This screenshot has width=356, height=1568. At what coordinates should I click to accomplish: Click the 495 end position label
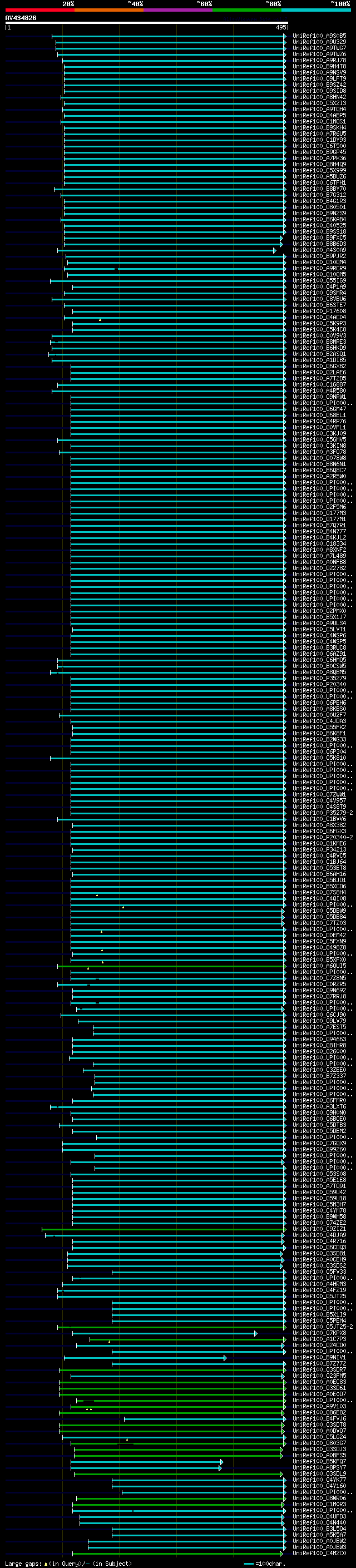[280, 27]
